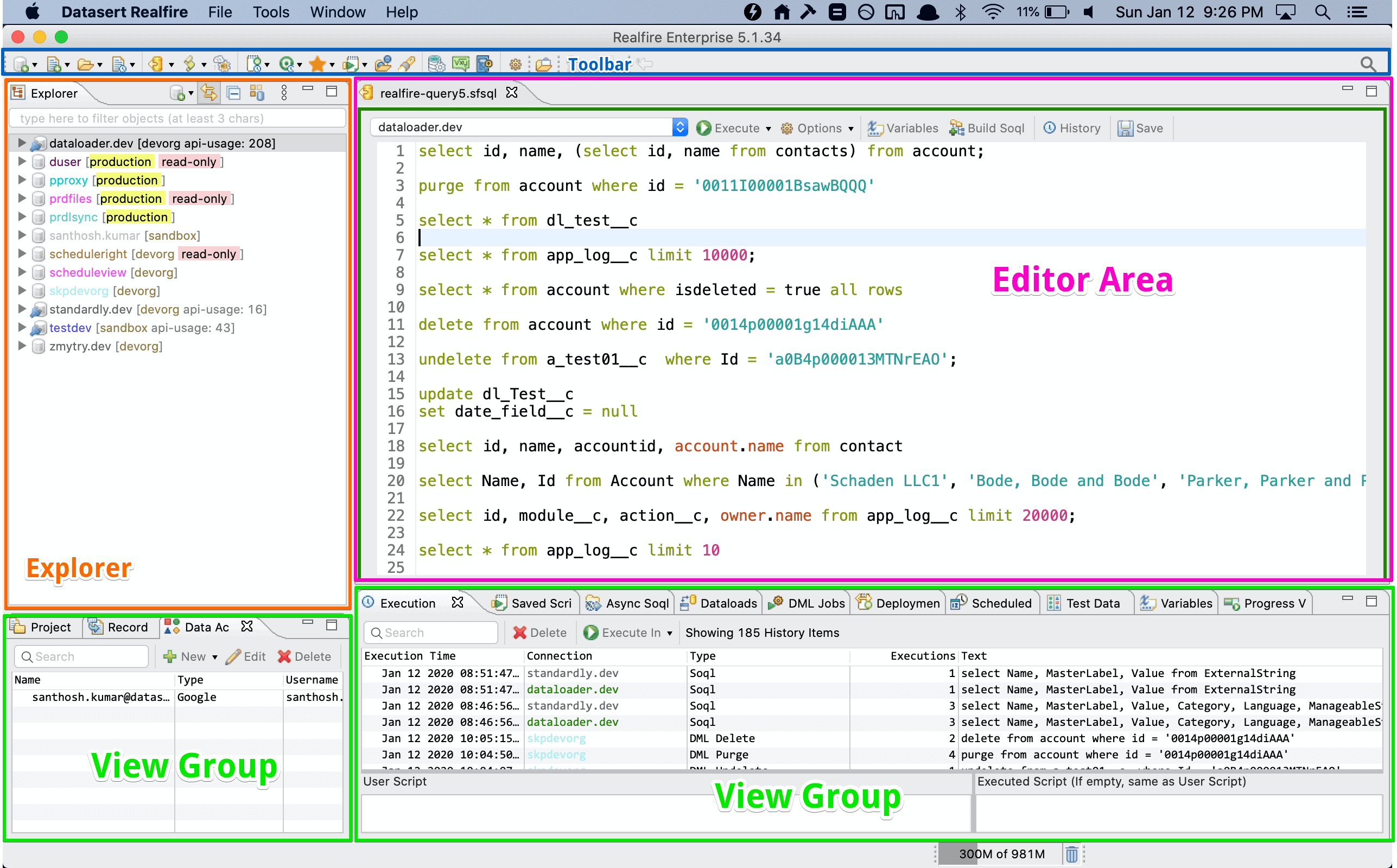This screenshot has height=868, width=1397.
Task: Click the Explorer filter objects input field
Action: 177,118
